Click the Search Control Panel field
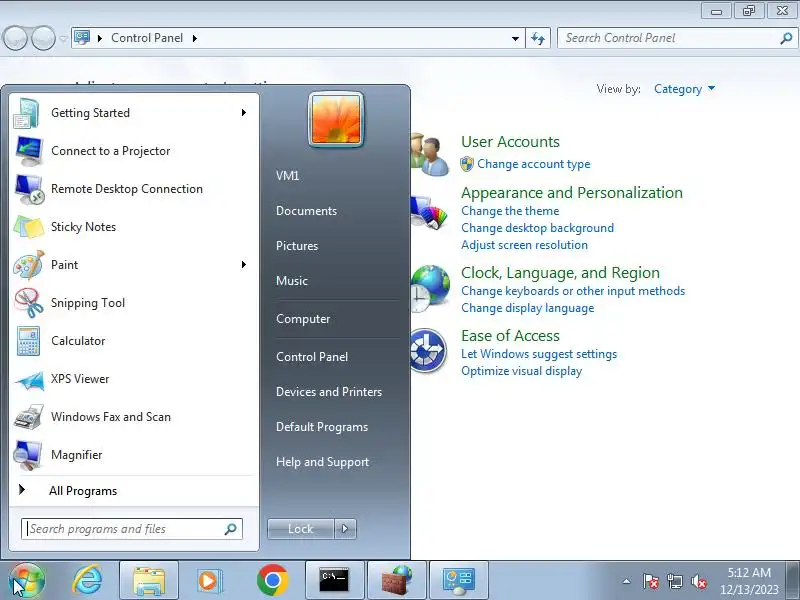This screenshot has height=600, width=800. 678,38
